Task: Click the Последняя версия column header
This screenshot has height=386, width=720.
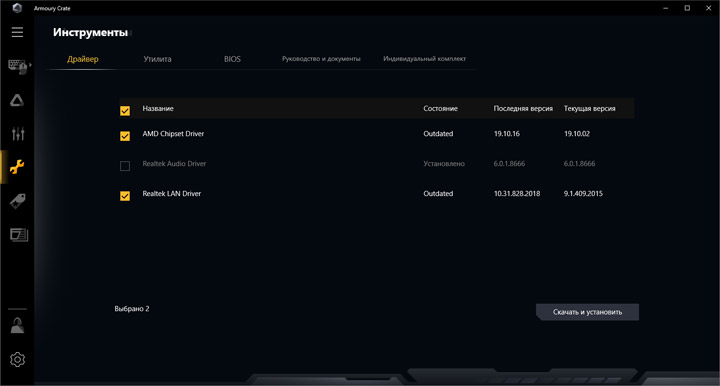Action: tap(523, 109)
